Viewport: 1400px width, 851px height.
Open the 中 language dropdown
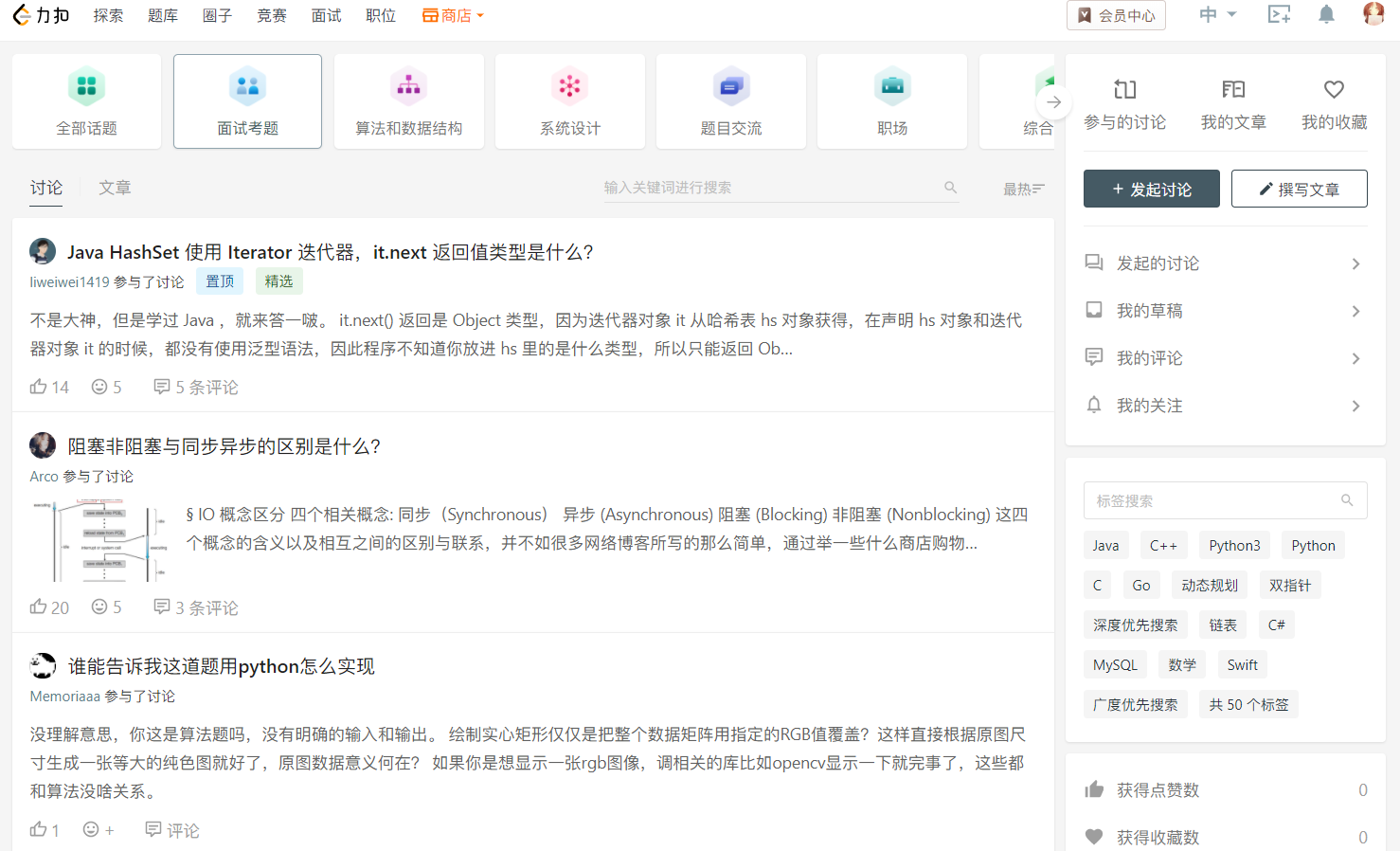click(x=1217, y=14)
